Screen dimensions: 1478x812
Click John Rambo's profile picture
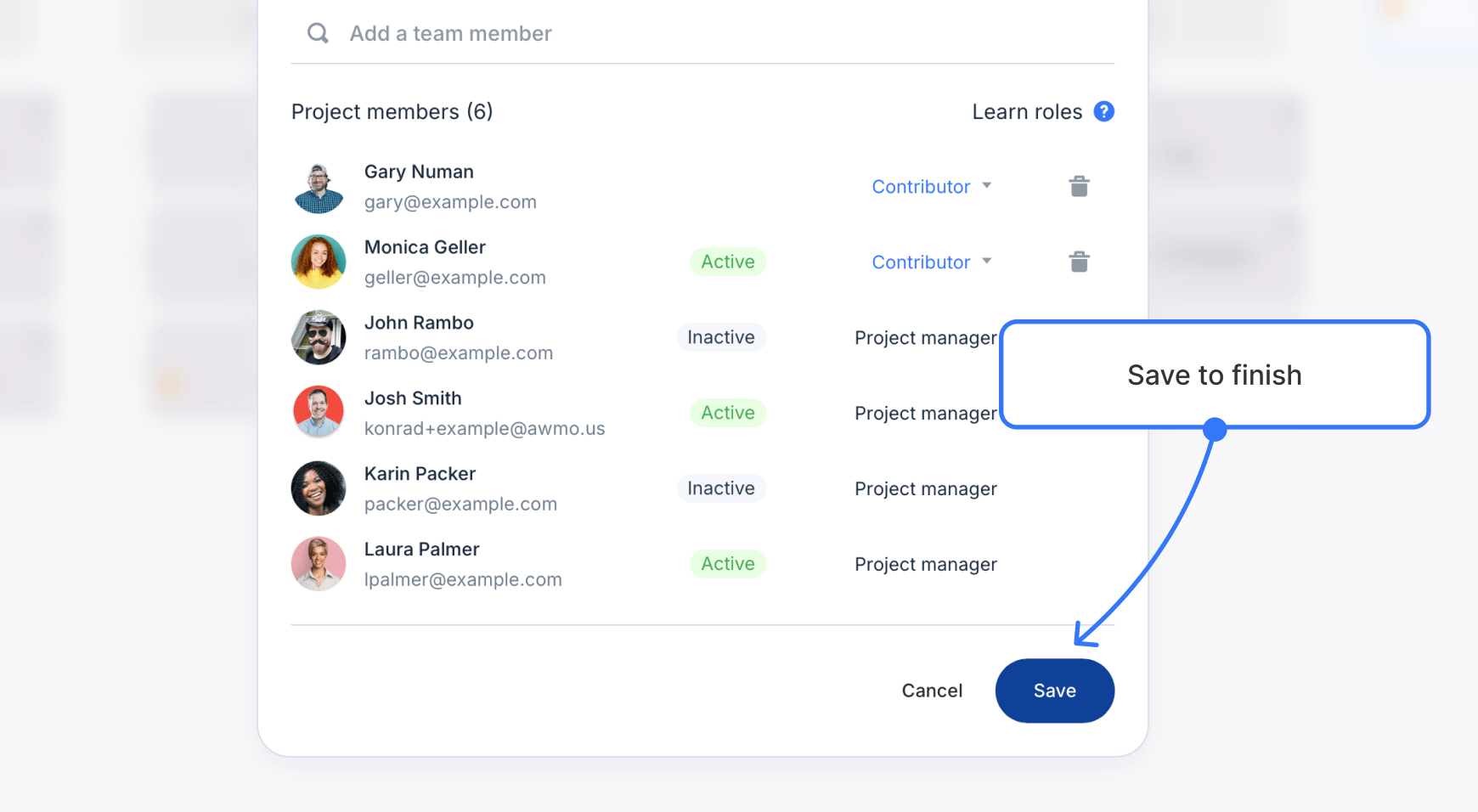[x=319, y=337]
